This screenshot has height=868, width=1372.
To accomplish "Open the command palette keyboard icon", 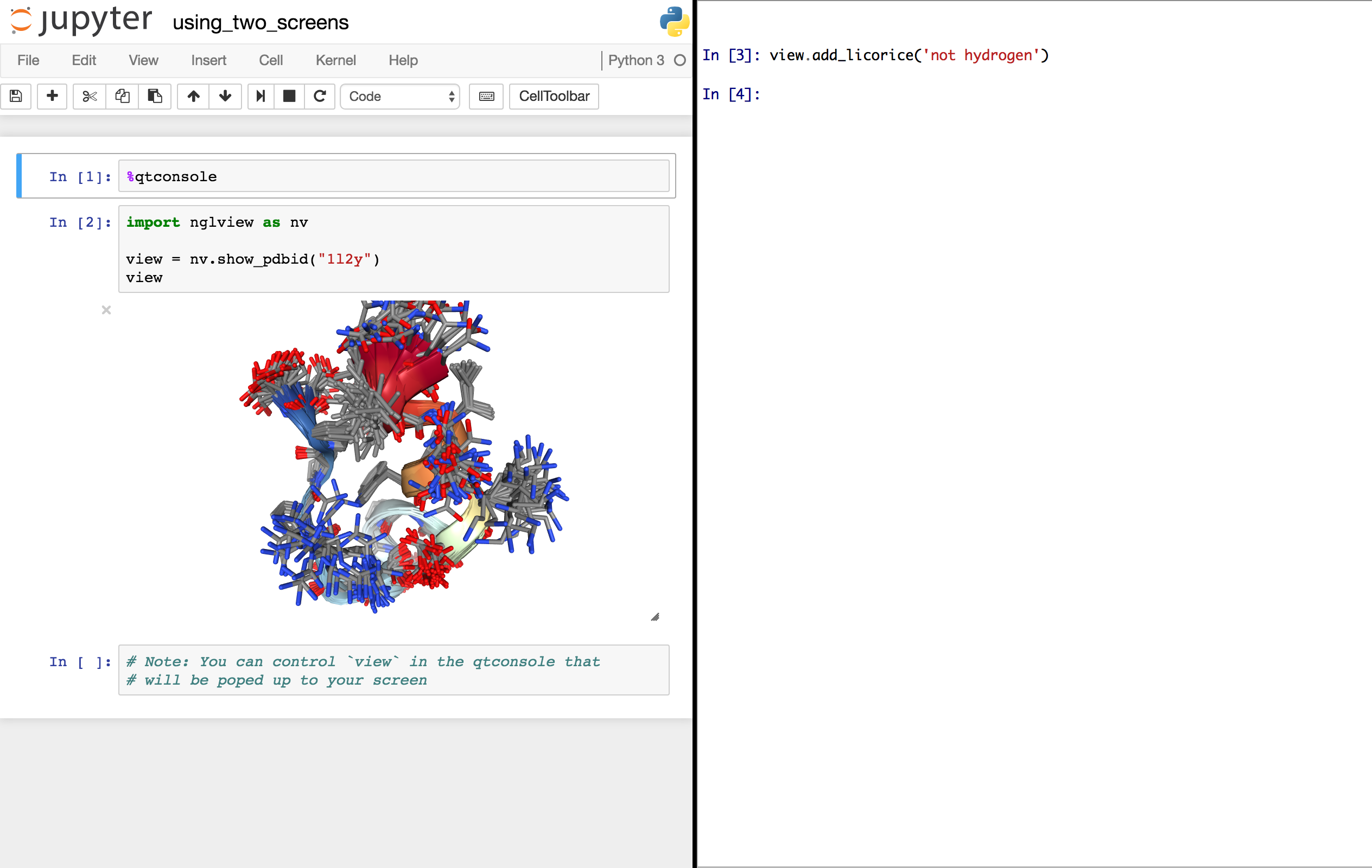I will [x=486, y=96].
